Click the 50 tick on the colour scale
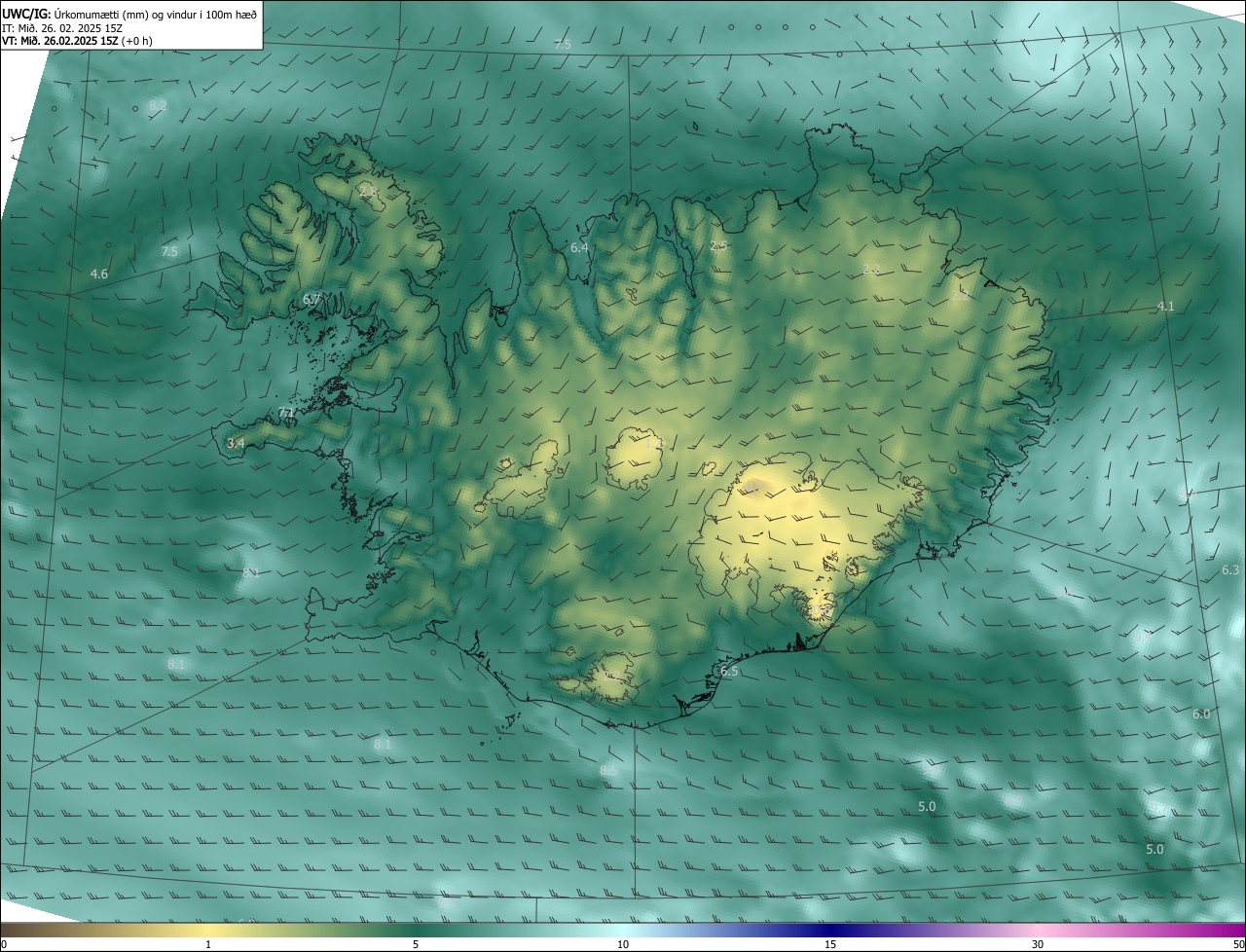1246x952 pixels. [1238, 944]
